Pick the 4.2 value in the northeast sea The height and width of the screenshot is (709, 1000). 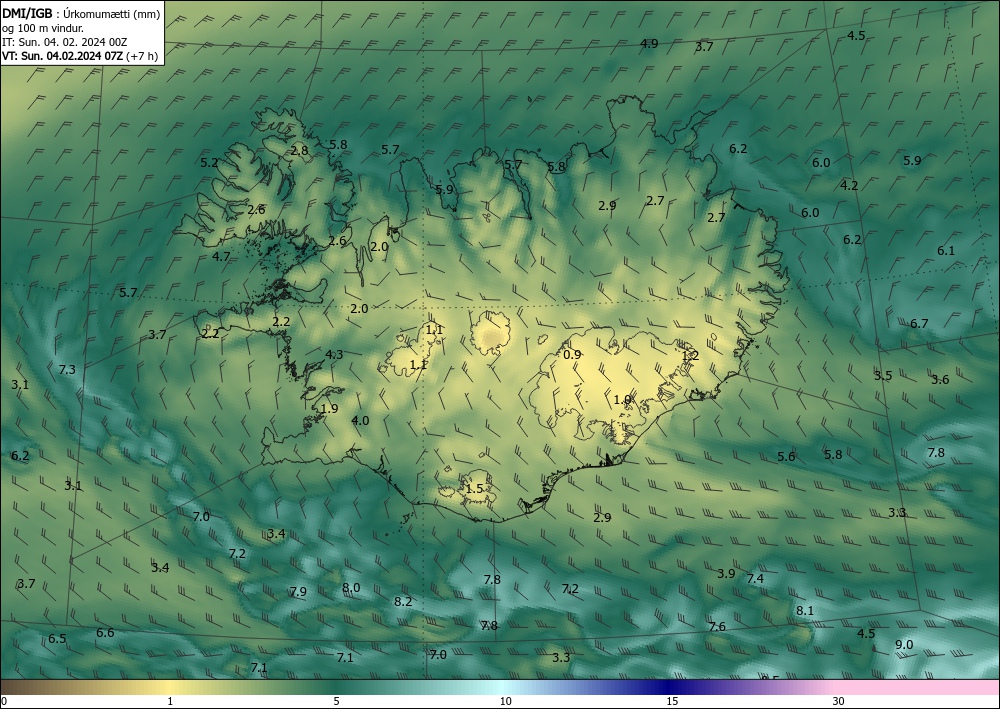pyautogui.click(x=849, y=186)
